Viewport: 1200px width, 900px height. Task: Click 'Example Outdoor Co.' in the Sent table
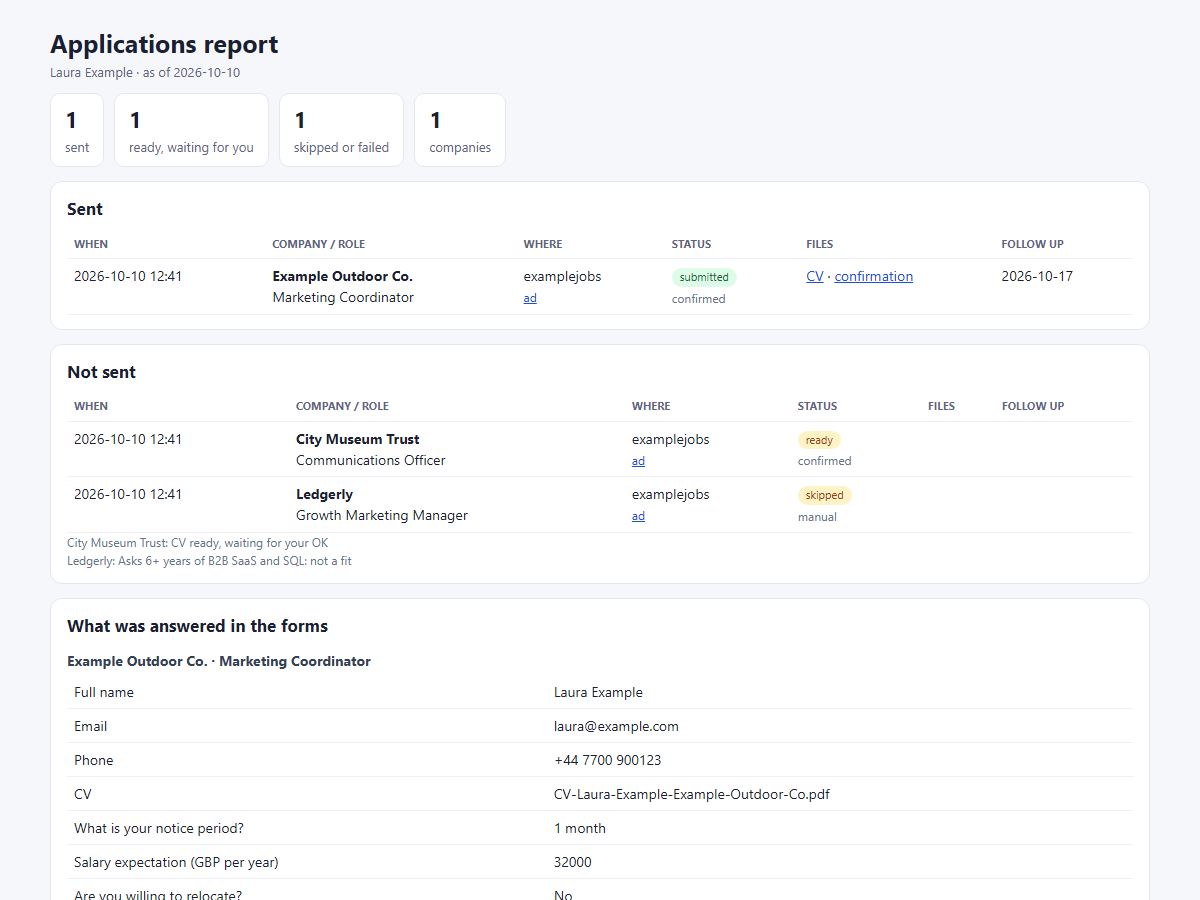tap(342, 277)
